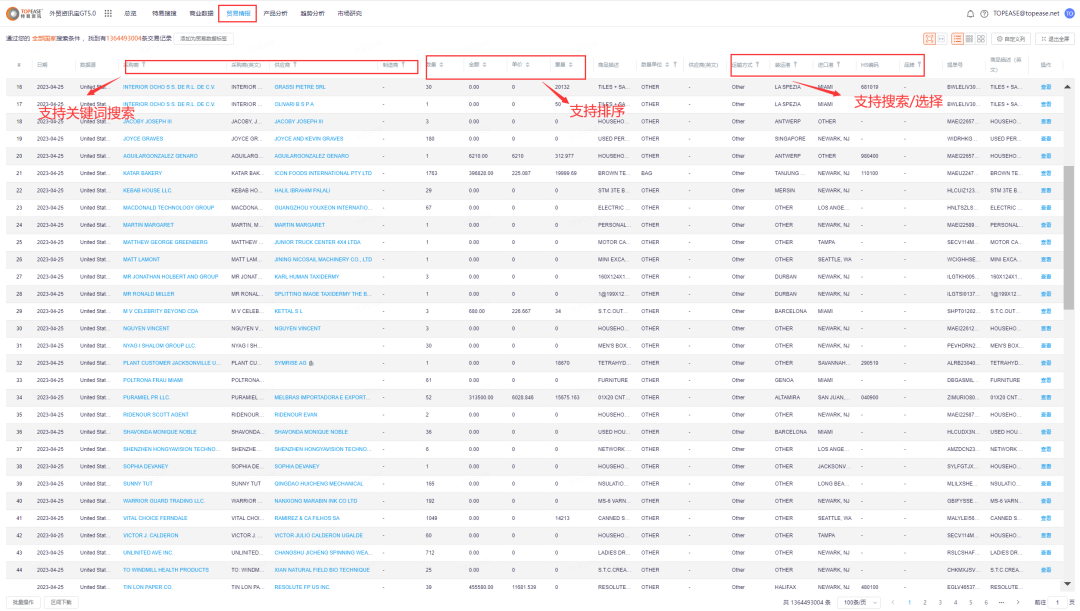The image size is (1080, 611).
Task: Sort by the 单价 column arrows
Action: pos(527,65)
